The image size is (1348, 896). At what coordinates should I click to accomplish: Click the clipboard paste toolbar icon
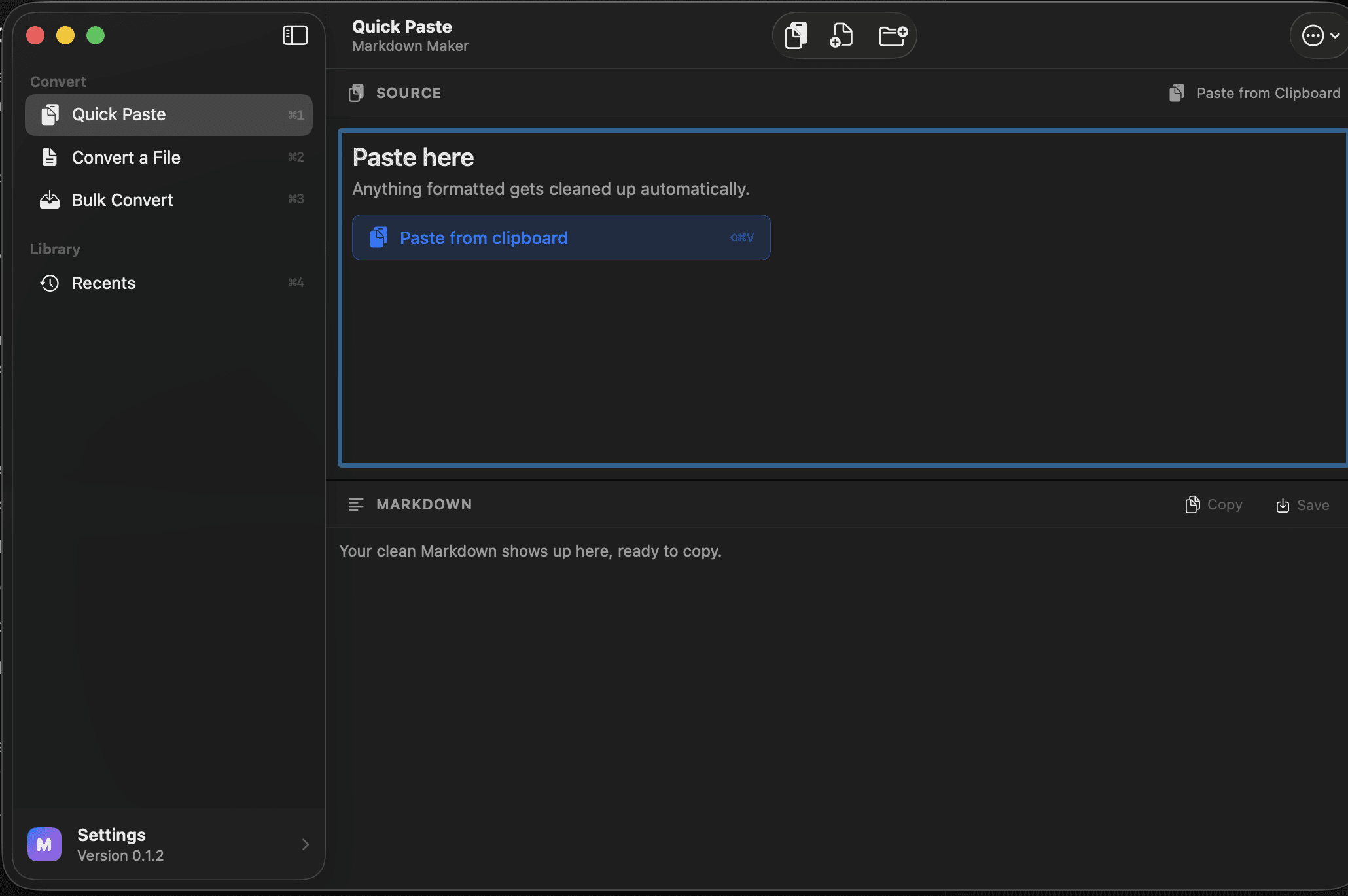tap(796, 35)
